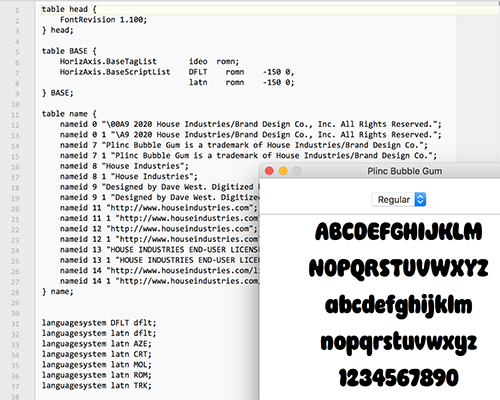Close the Plinc Bubble Gum window
The width and height of the screenshot is (500, 400).
click(x=269, y=171)
